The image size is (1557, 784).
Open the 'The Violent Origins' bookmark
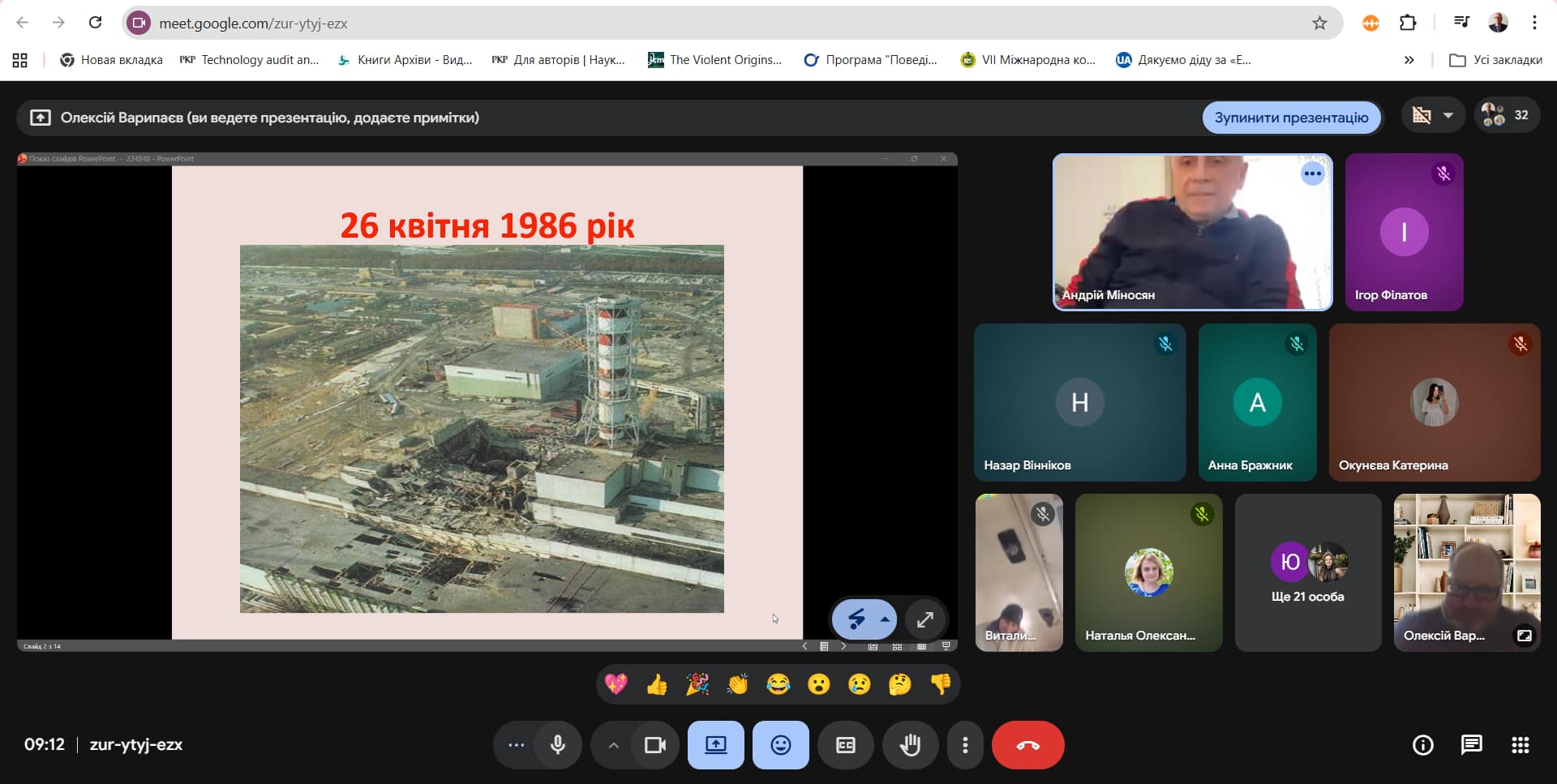(x=714, y=60)
